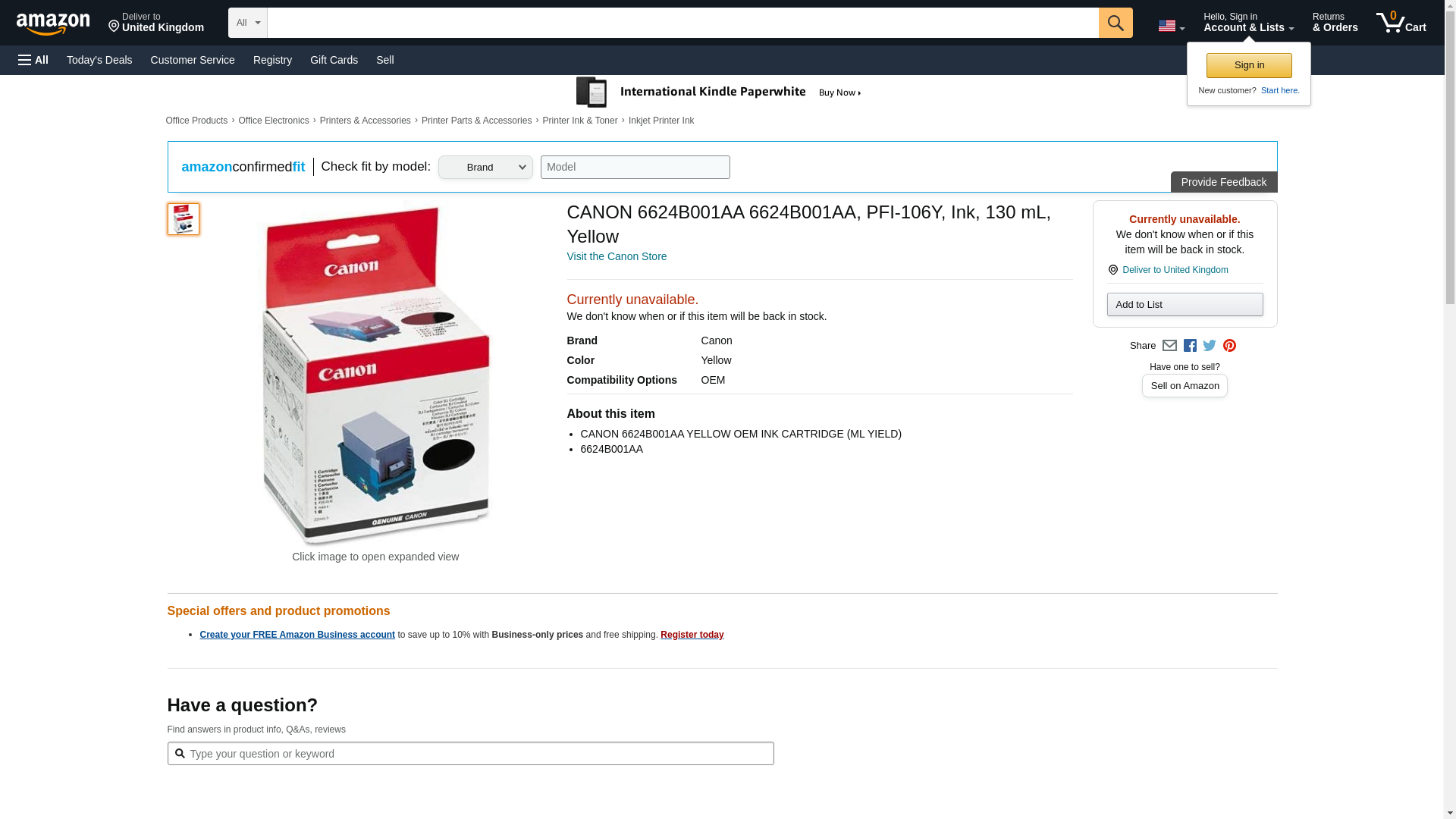Share on Pinterest icon
The image size is (1456, 819).
[x=1229, y=346]
